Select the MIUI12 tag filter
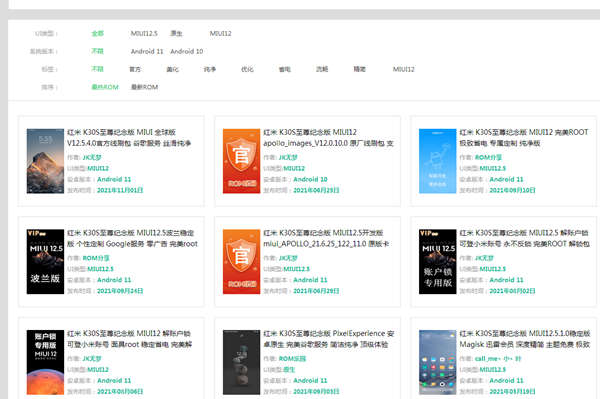Screen dimensions: 600x399 [404, 69]
